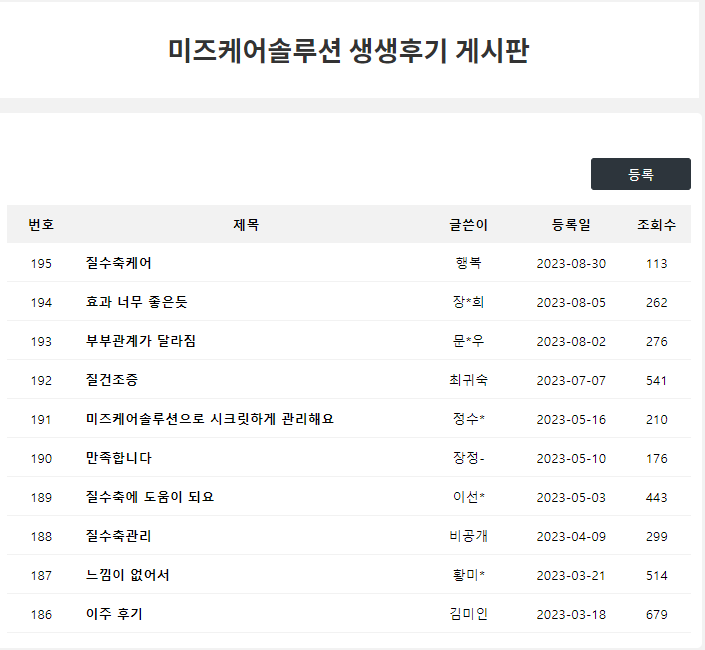Viewport: 705px width, 650px height.
Task: Click author name 최귀숙
Action: point(469,380)
